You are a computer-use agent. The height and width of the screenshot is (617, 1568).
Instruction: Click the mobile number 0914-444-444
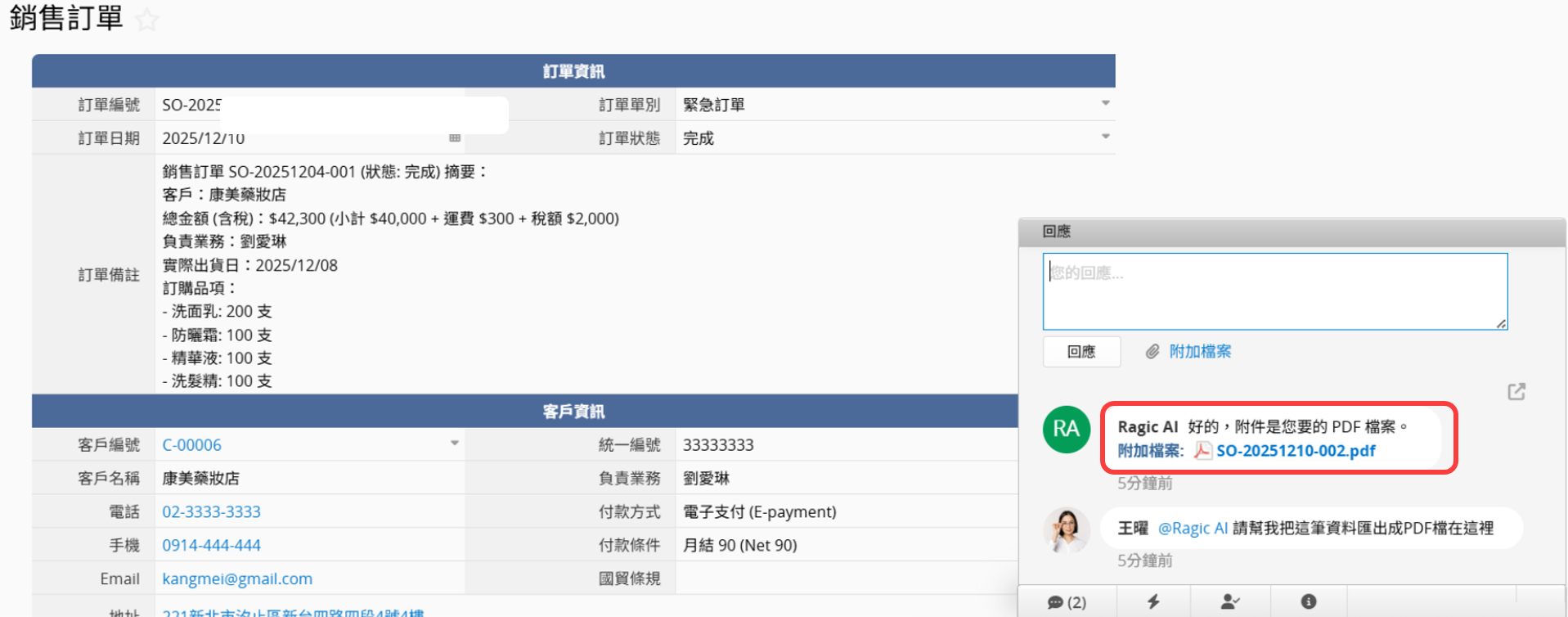[211, 545]
